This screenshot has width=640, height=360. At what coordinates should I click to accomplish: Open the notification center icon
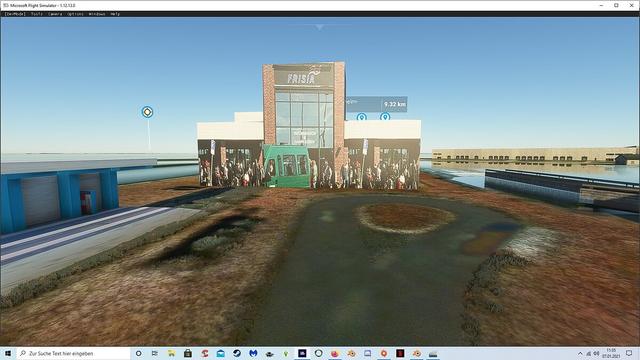pyautogui.click(x=629, y=353)
